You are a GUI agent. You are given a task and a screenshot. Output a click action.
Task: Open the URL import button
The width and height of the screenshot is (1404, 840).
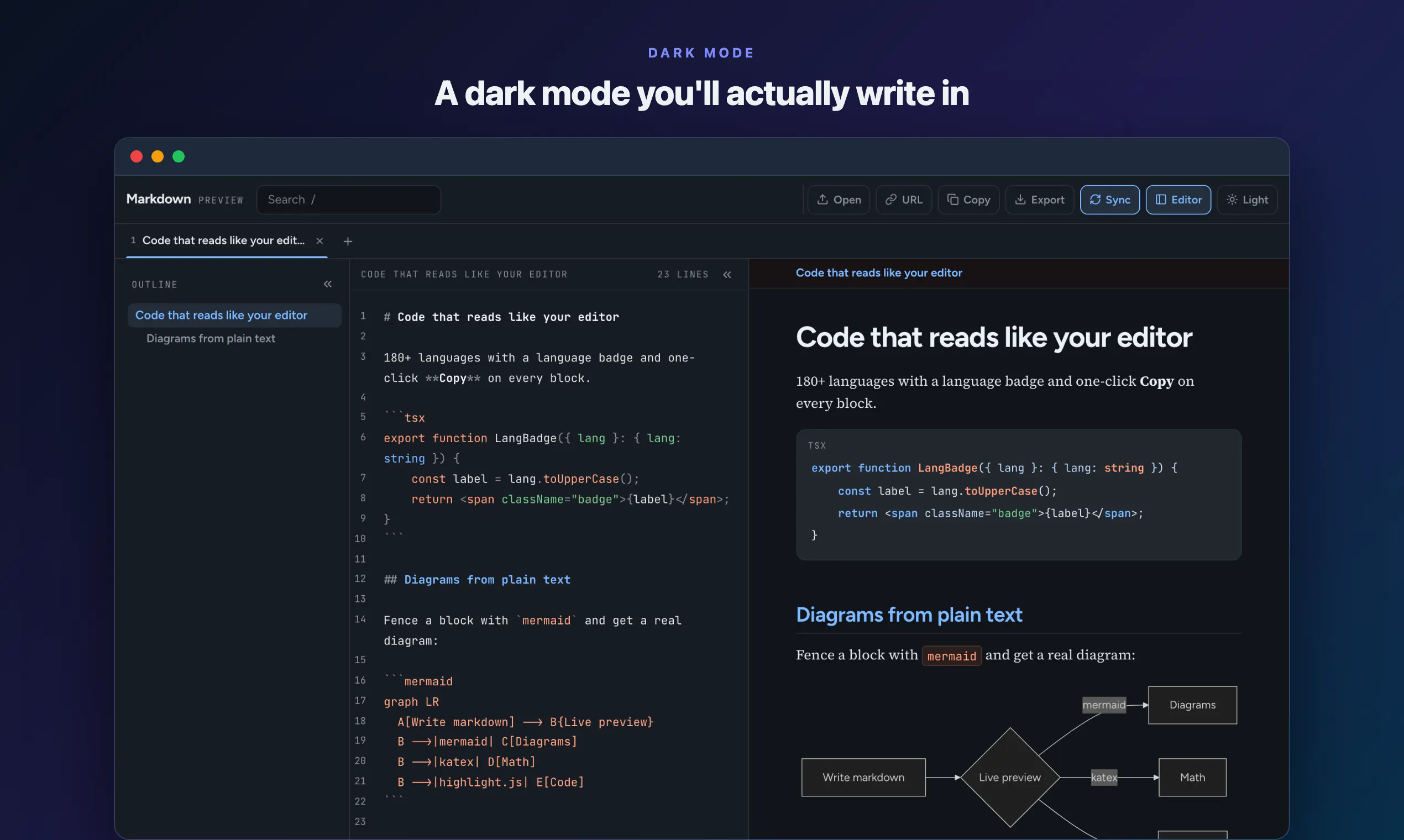(904, 200)
